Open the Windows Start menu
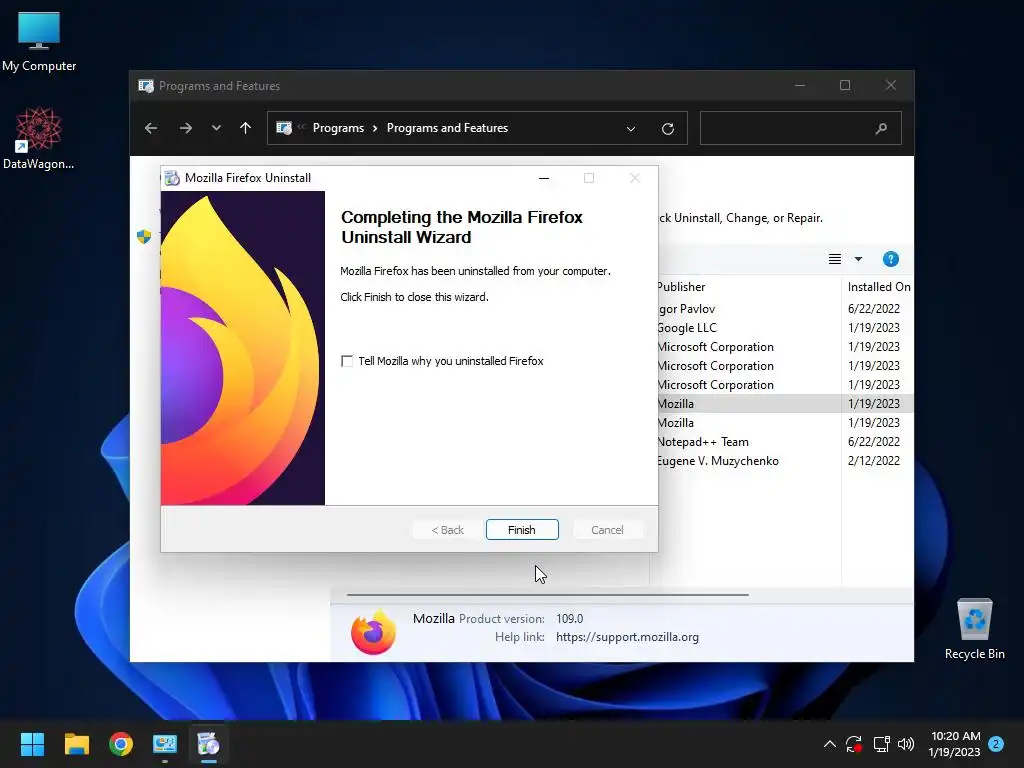The height and width of the screenshot is (768, 1024). pos(32,744)
